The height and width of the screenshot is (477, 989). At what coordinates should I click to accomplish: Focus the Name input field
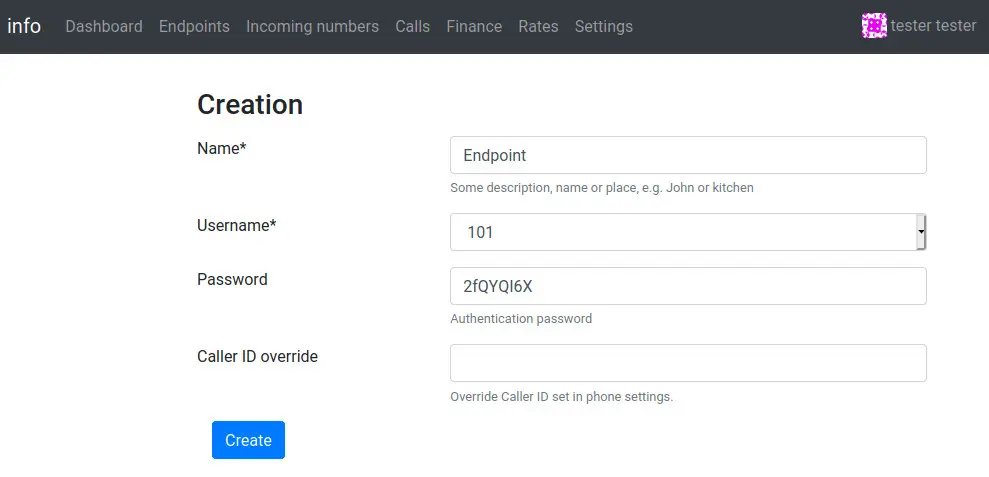pyautogui.click(x=688, y=155)
